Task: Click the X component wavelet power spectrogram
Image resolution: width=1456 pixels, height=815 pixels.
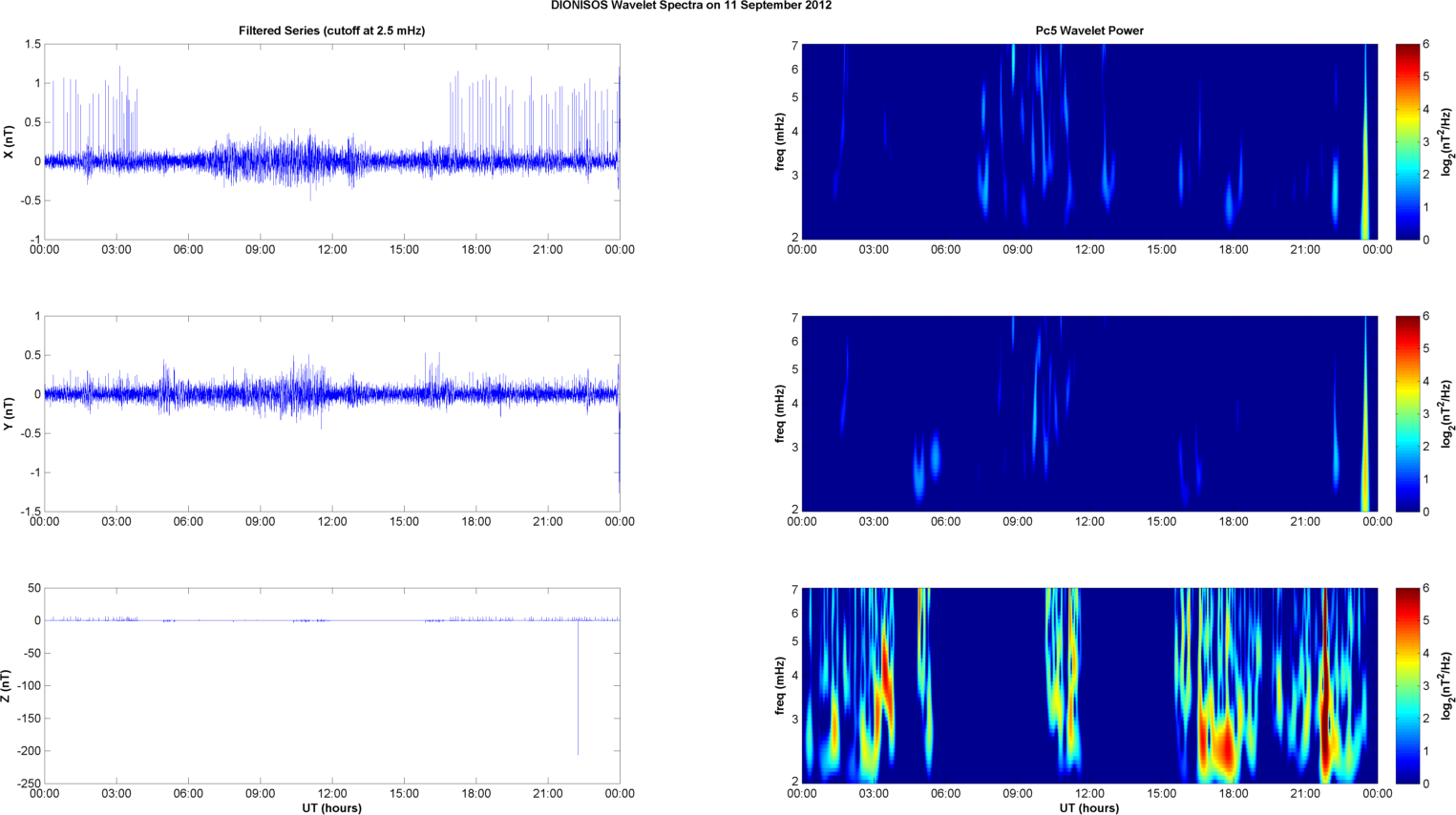Action: [x=1089, y=141]
